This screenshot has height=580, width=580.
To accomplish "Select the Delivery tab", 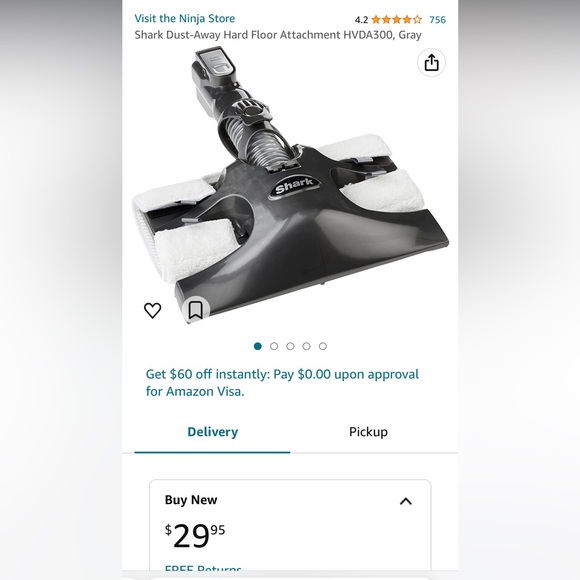I will tap(213, 432).
